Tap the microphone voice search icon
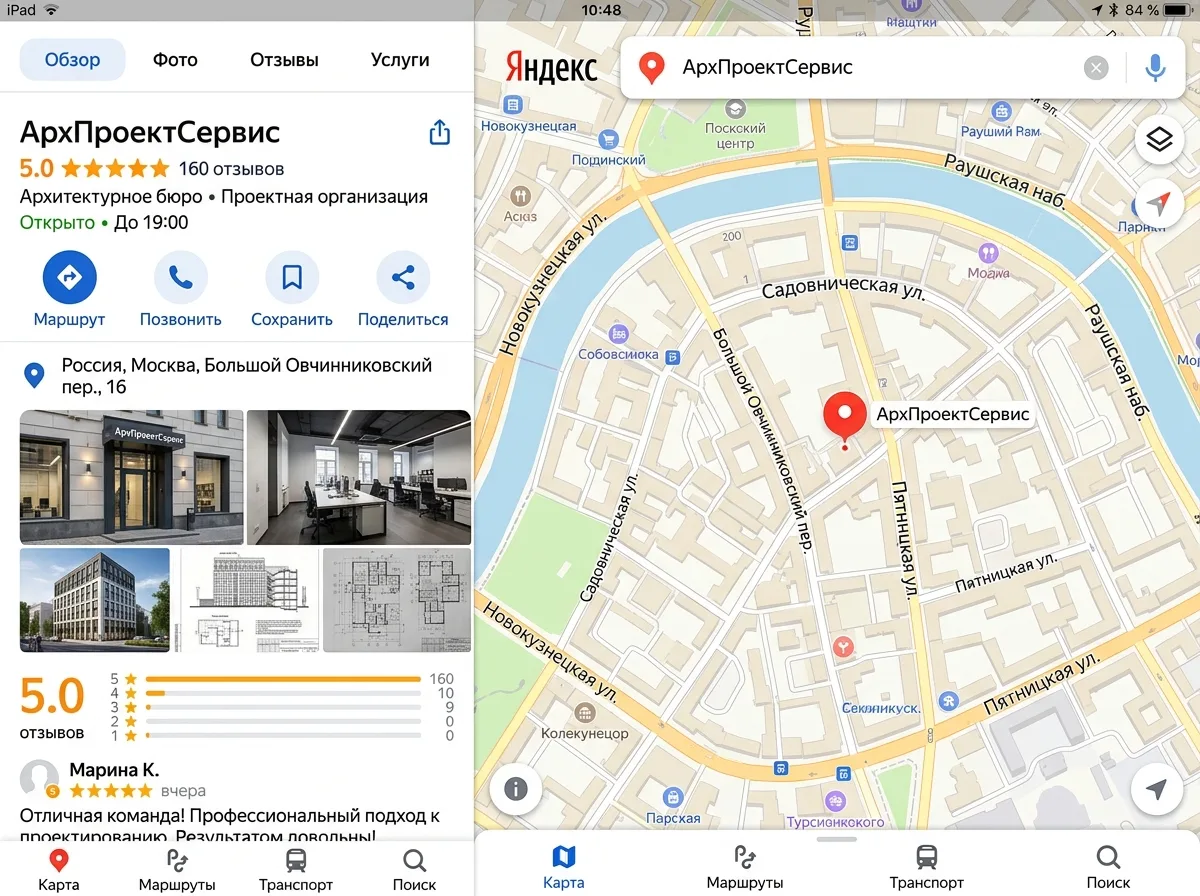 coord(1156,68)
